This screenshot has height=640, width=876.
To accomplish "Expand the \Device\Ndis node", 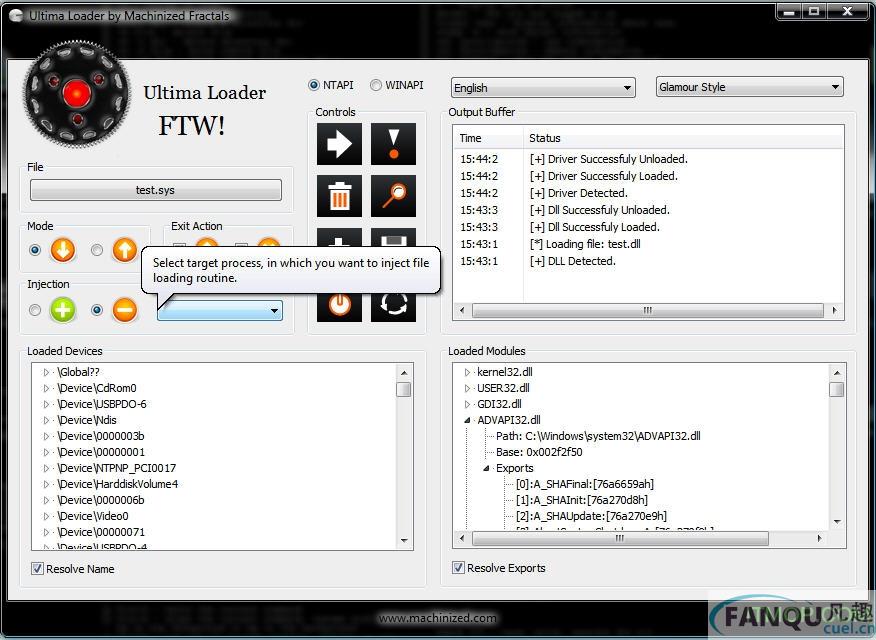I will tap(46, 420).
